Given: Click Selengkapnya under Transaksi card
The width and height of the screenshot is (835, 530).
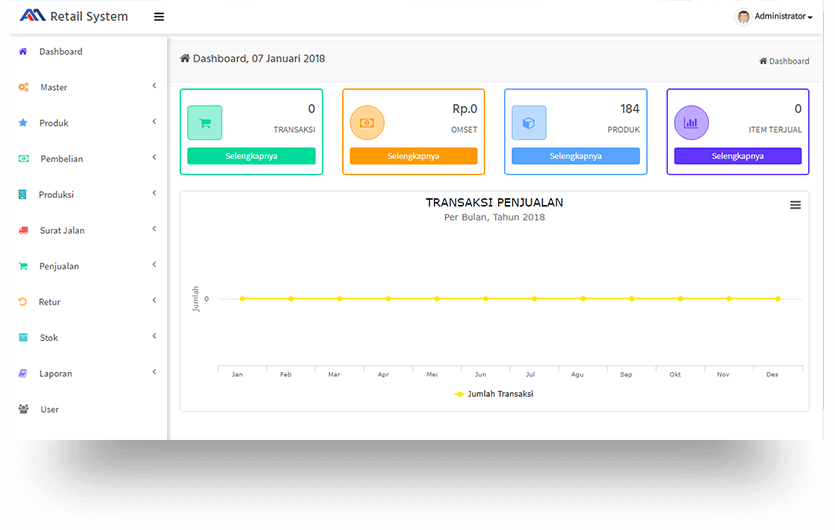Looking at the screenshot, I should [251, 156].
